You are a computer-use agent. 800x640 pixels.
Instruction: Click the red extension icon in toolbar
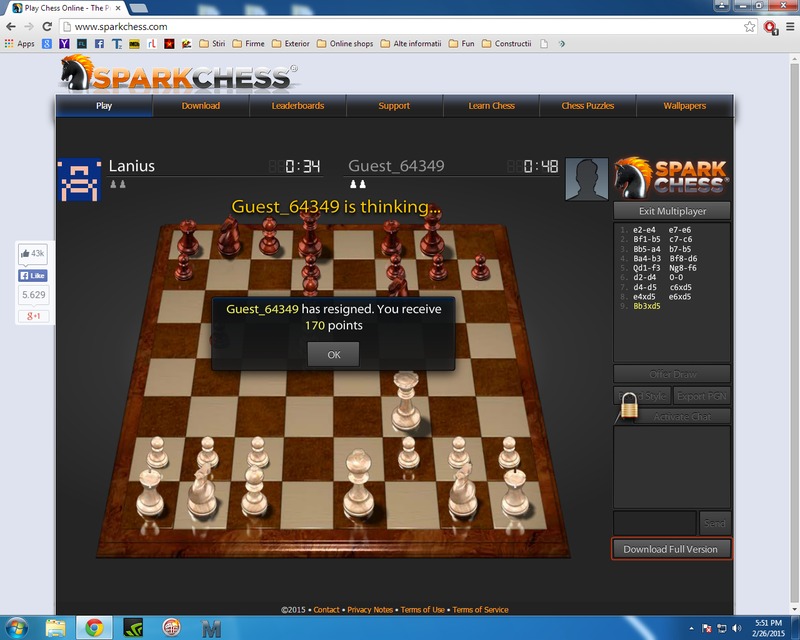770,27
